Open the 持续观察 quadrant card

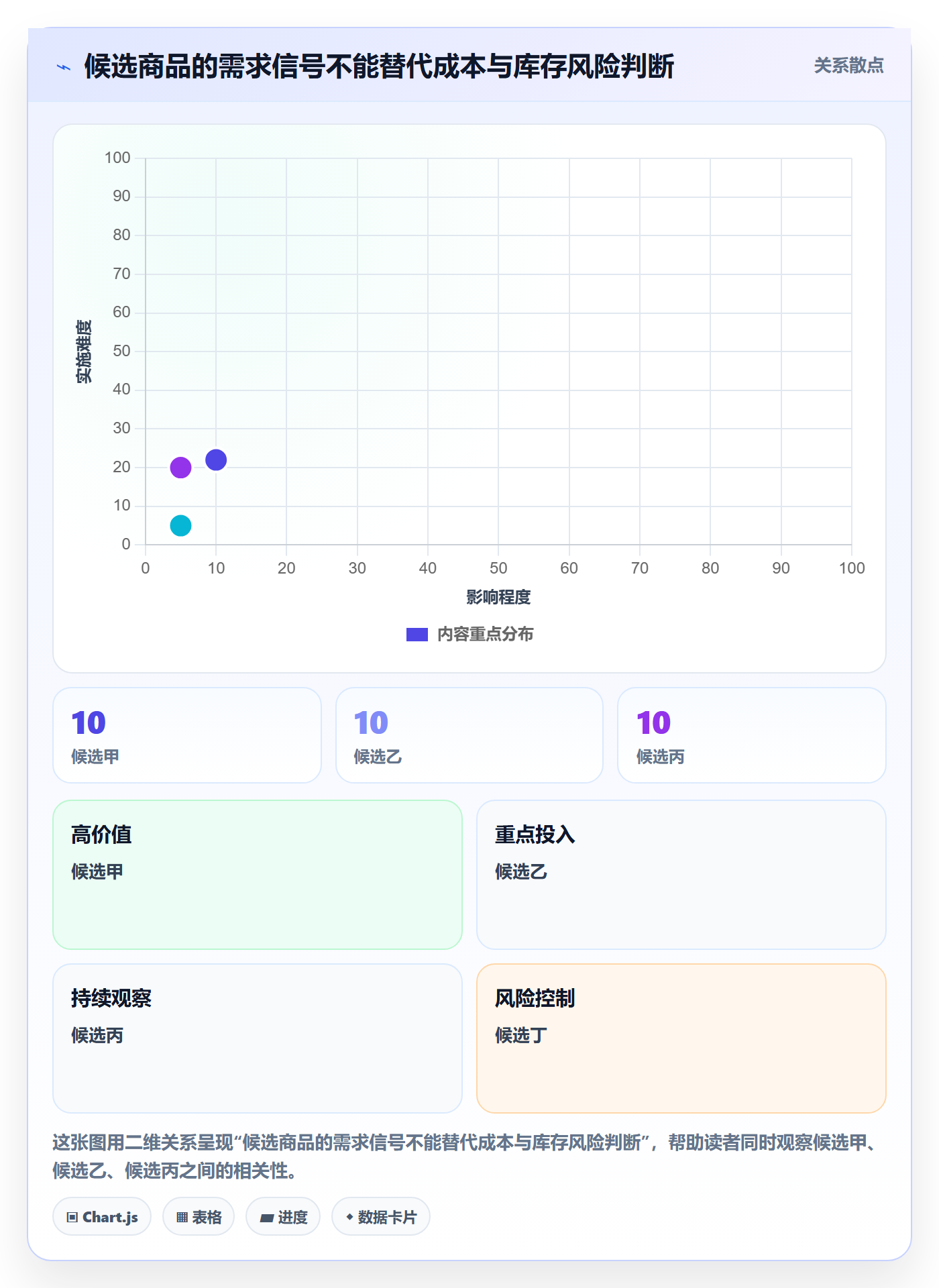(x=258, y=1038)
